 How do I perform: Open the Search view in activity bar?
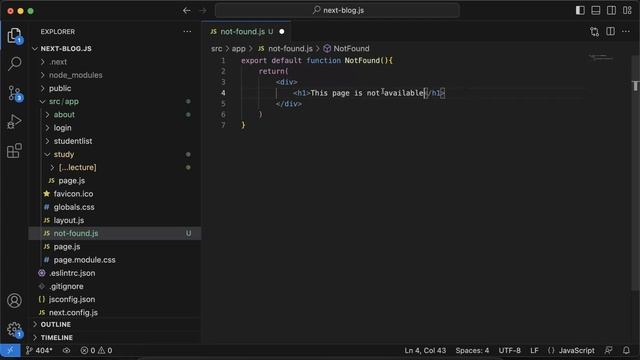pos(14,63)
